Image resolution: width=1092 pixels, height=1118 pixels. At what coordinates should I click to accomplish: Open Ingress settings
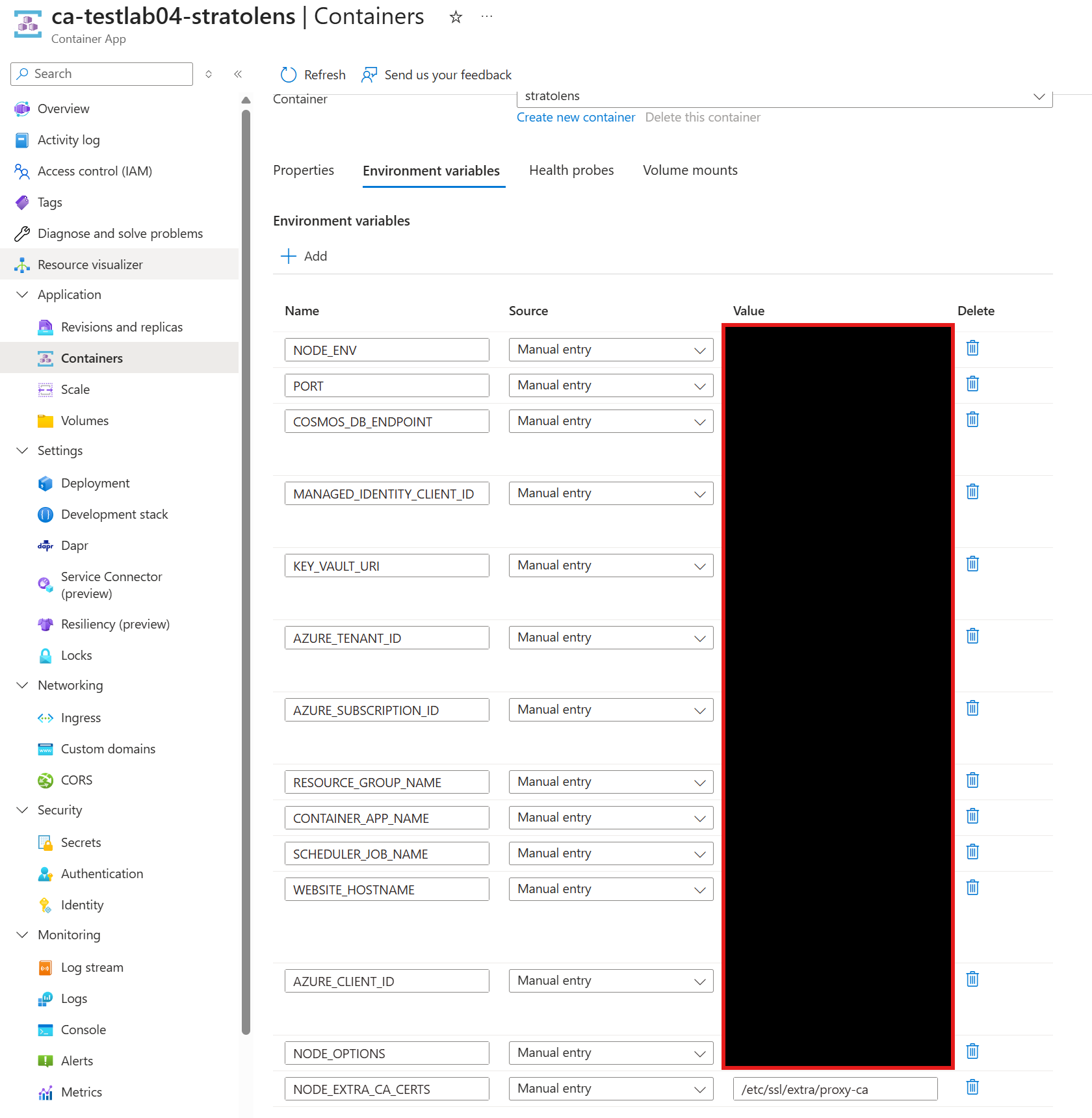(x=81, y=718)
